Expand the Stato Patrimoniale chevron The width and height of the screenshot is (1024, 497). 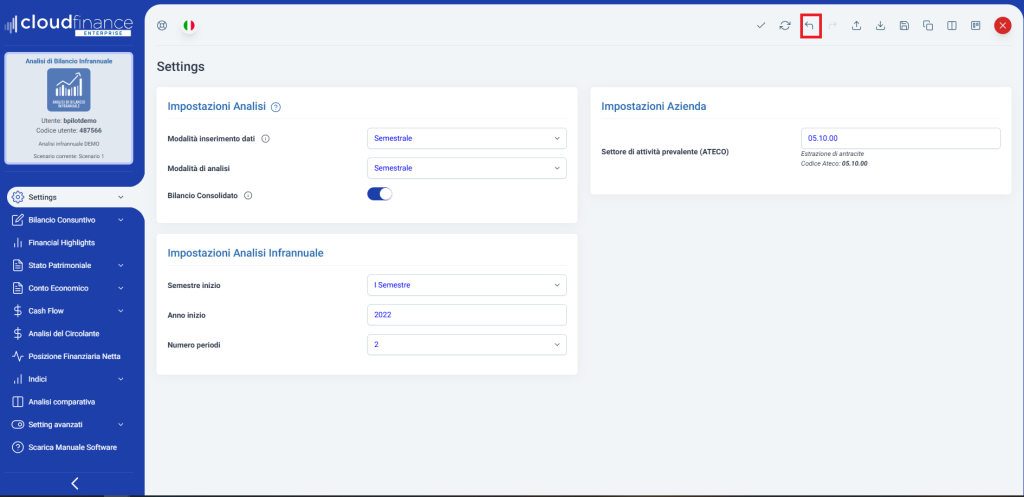coord(121,266)
